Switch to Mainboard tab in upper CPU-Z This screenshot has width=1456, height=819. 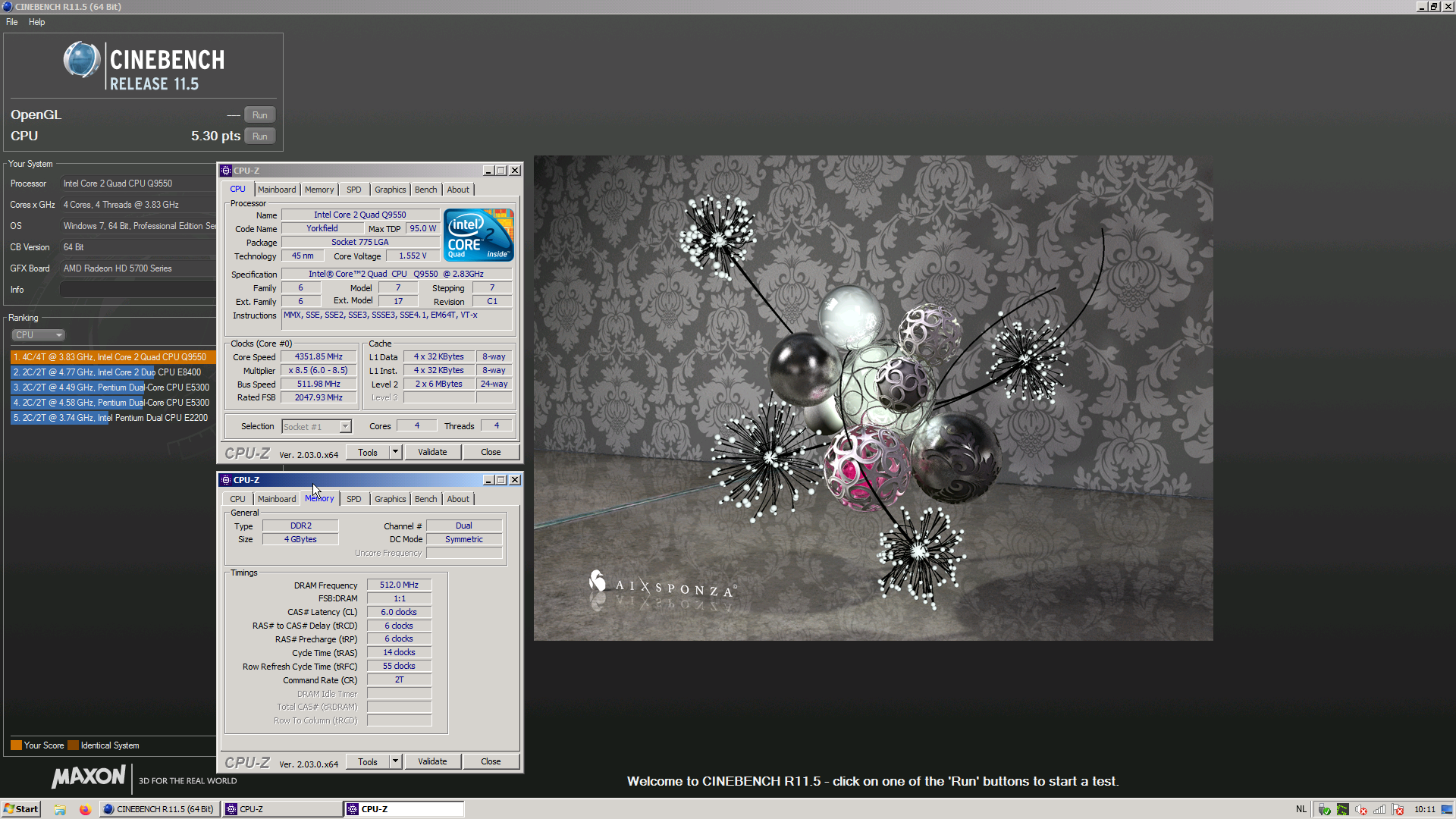point(277,190)
